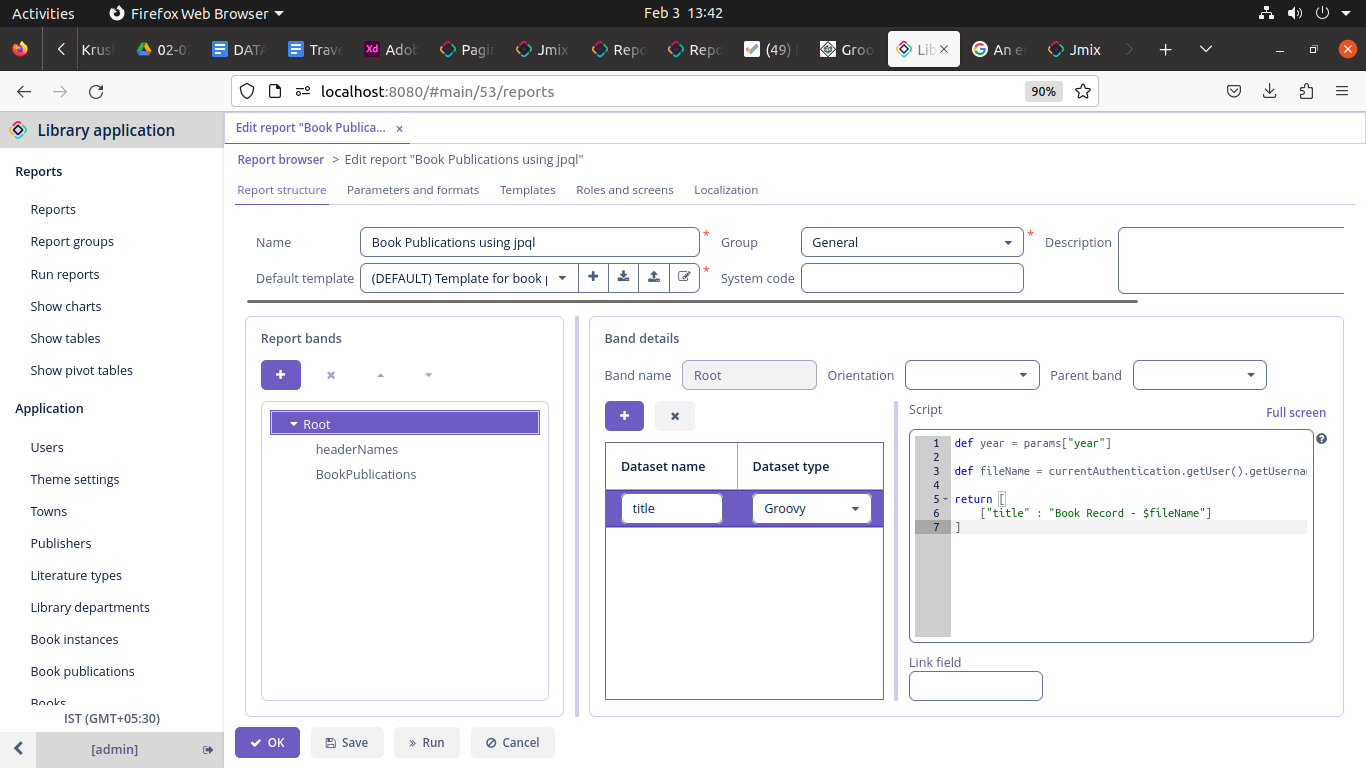The height and width of the screenshot is (768, 1366).
Task: Click the Save button
Action: pos(346,742)
